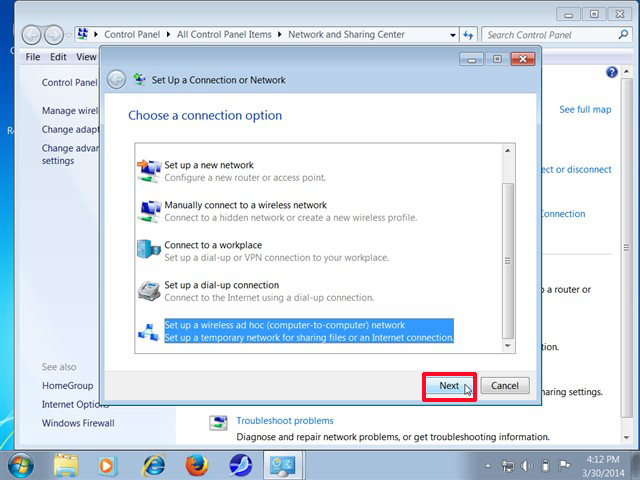Open the Troubleshoot problems link
This screenshot has height=480, width=640.
285,421
